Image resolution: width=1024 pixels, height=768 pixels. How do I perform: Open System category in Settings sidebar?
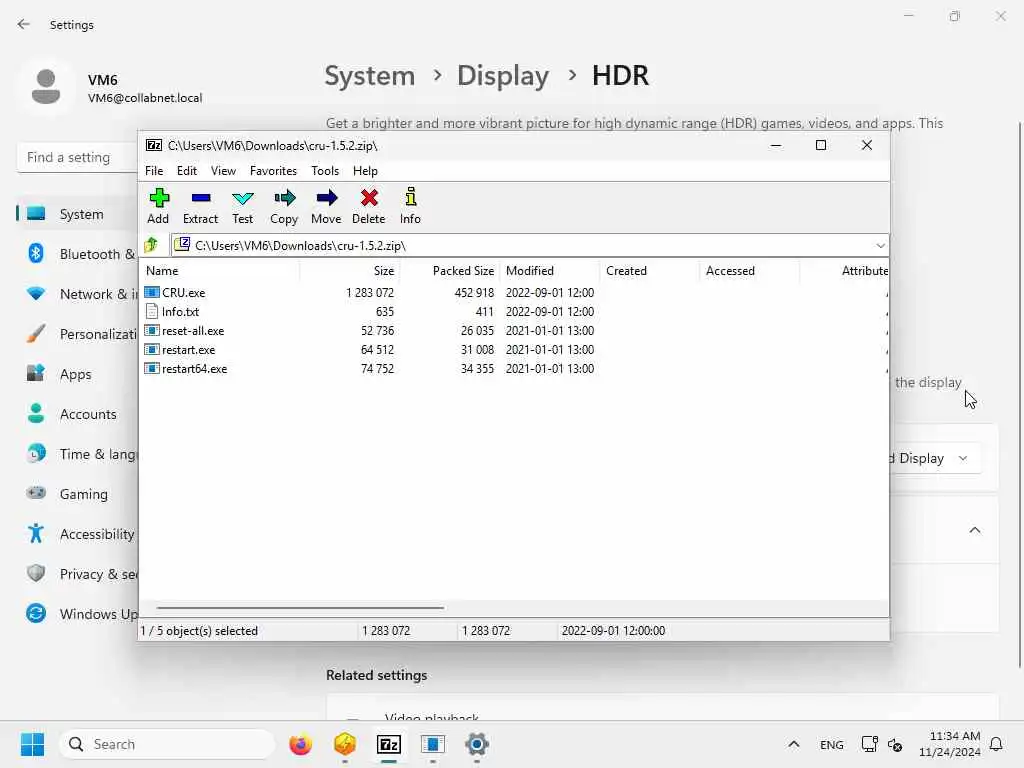coord(77,214)
